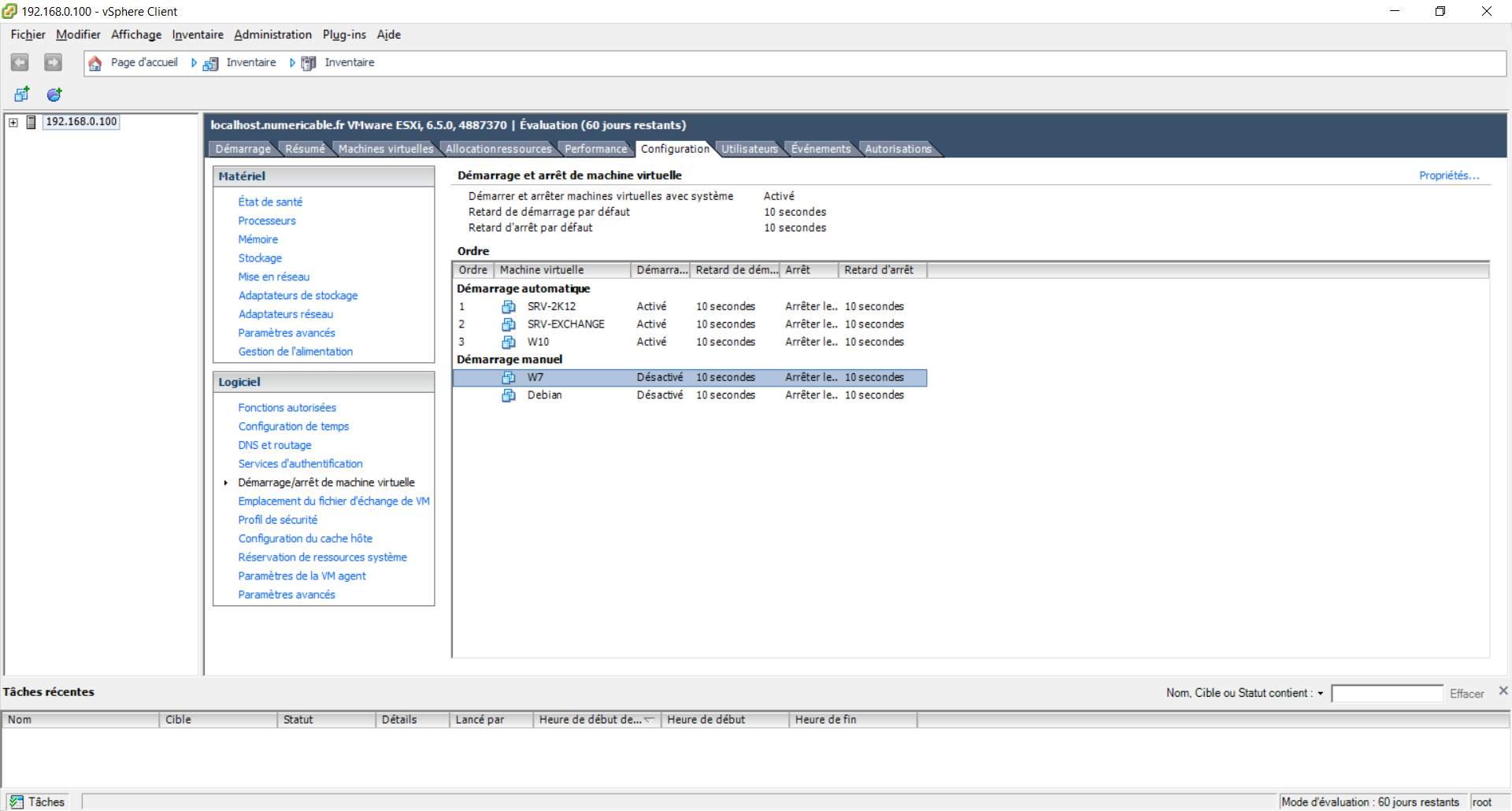Click the Effacer filter button
Viewport: 1512px width, 811px height.
1466,694
